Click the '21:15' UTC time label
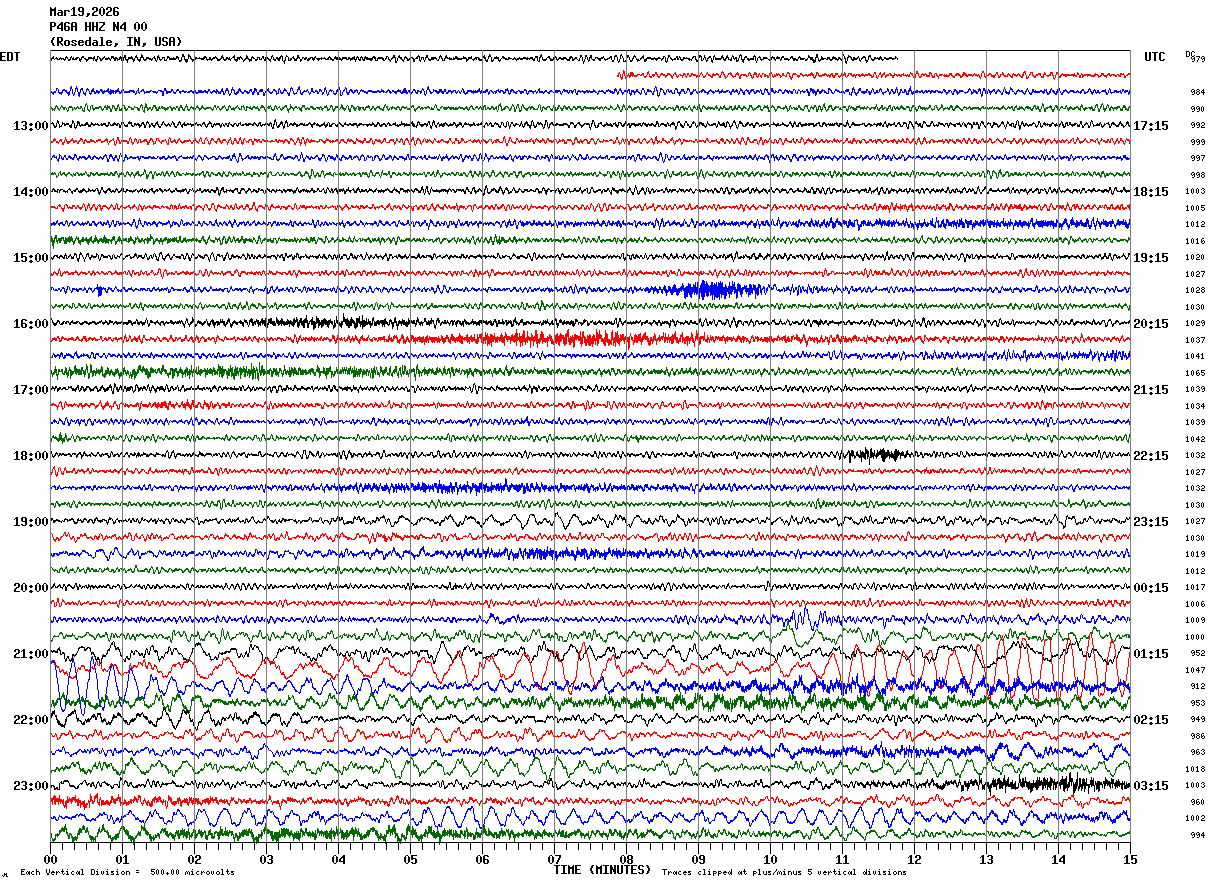This screenshot has width=1210, height=886. 1151,390
